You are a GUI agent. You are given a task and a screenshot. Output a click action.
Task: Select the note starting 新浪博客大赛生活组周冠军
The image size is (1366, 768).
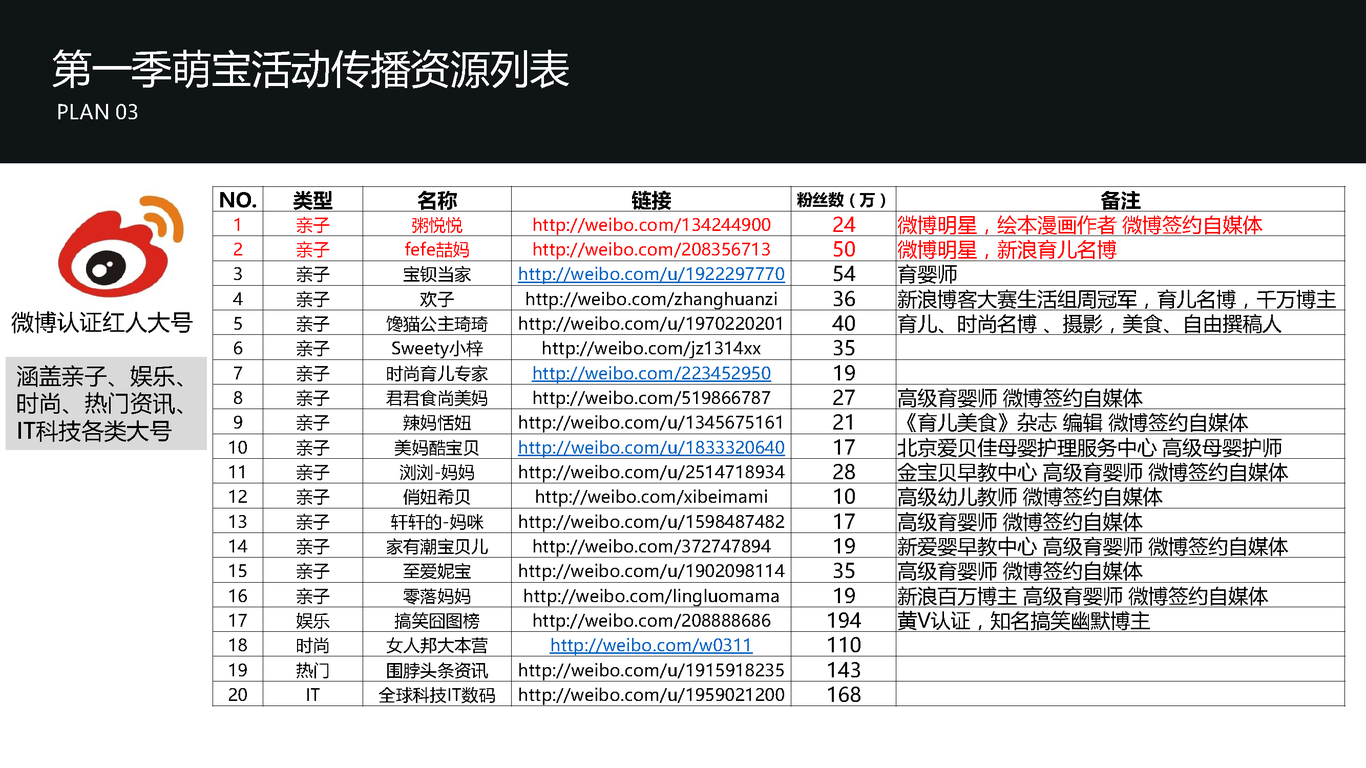coord(1117,299)
